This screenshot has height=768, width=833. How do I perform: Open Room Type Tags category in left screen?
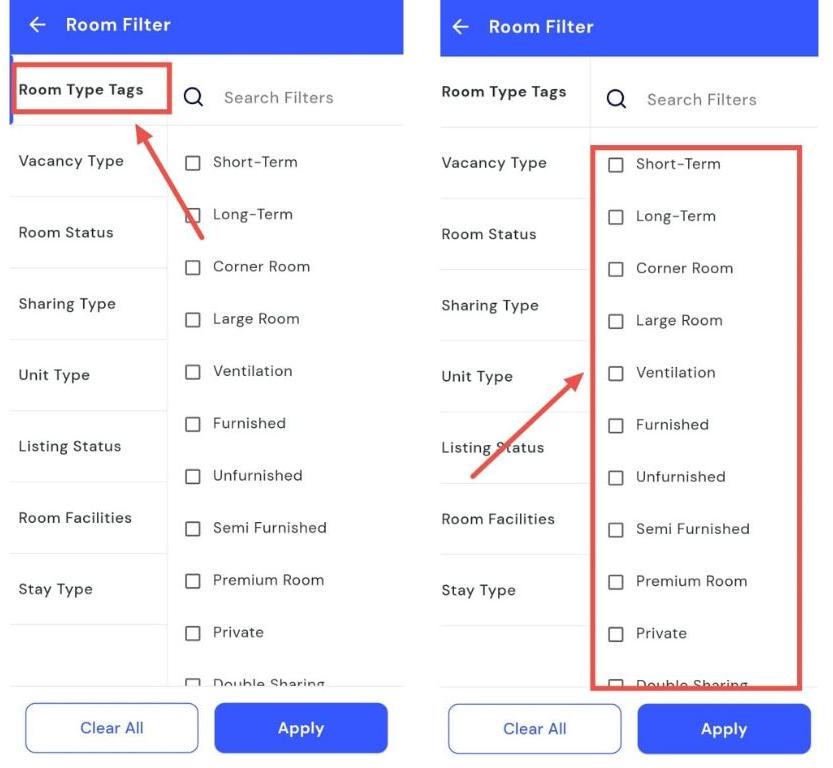(x=81, y=90)
